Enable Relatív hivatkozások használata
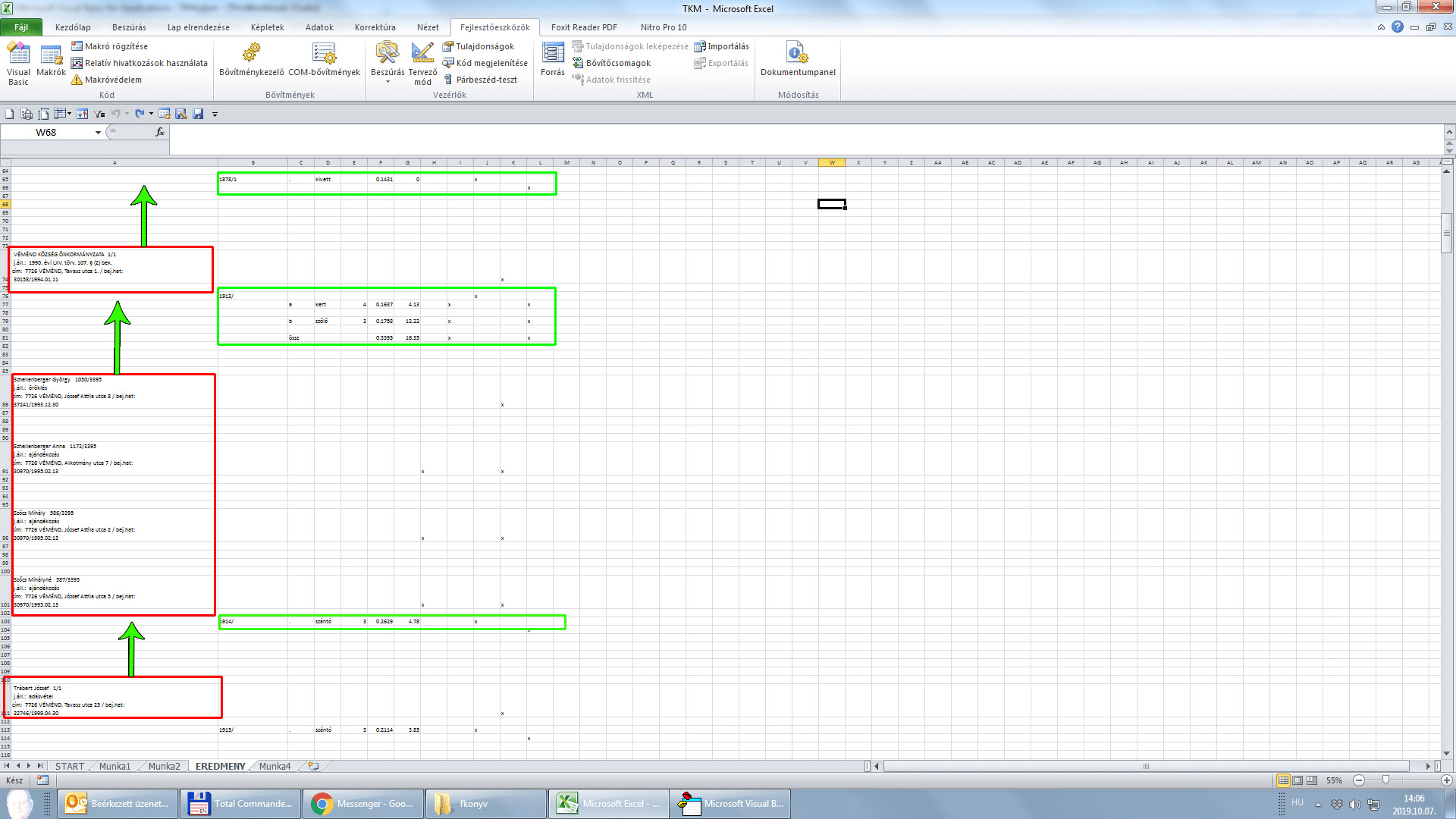 point(141,63)
